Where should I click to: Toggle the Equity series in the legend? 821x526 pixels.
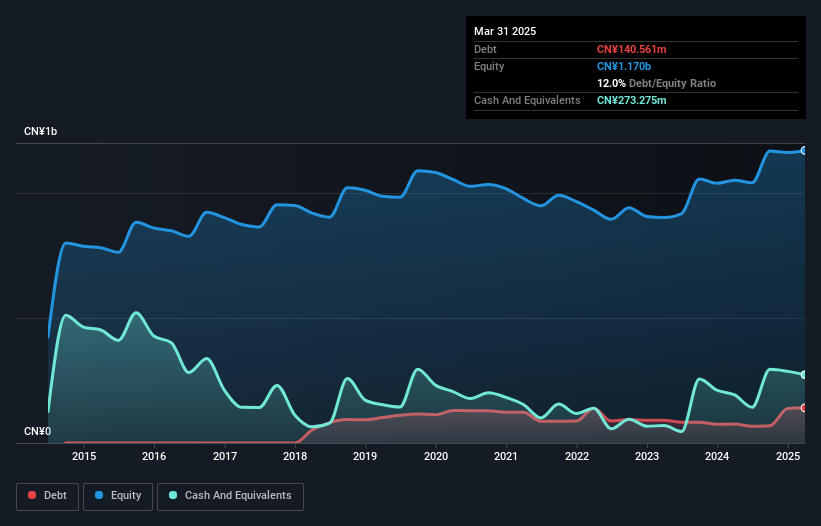[118, 496]
